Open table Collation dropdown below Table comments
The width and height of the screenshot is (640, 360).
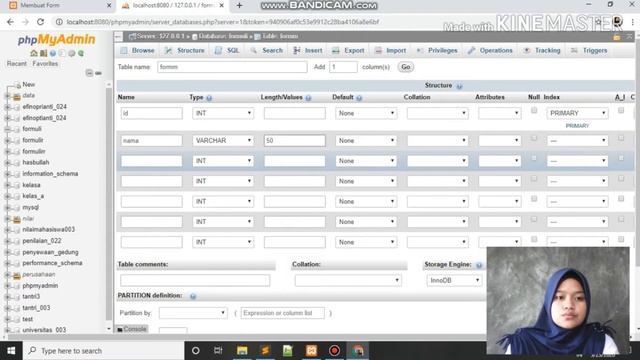pos(348,280)
